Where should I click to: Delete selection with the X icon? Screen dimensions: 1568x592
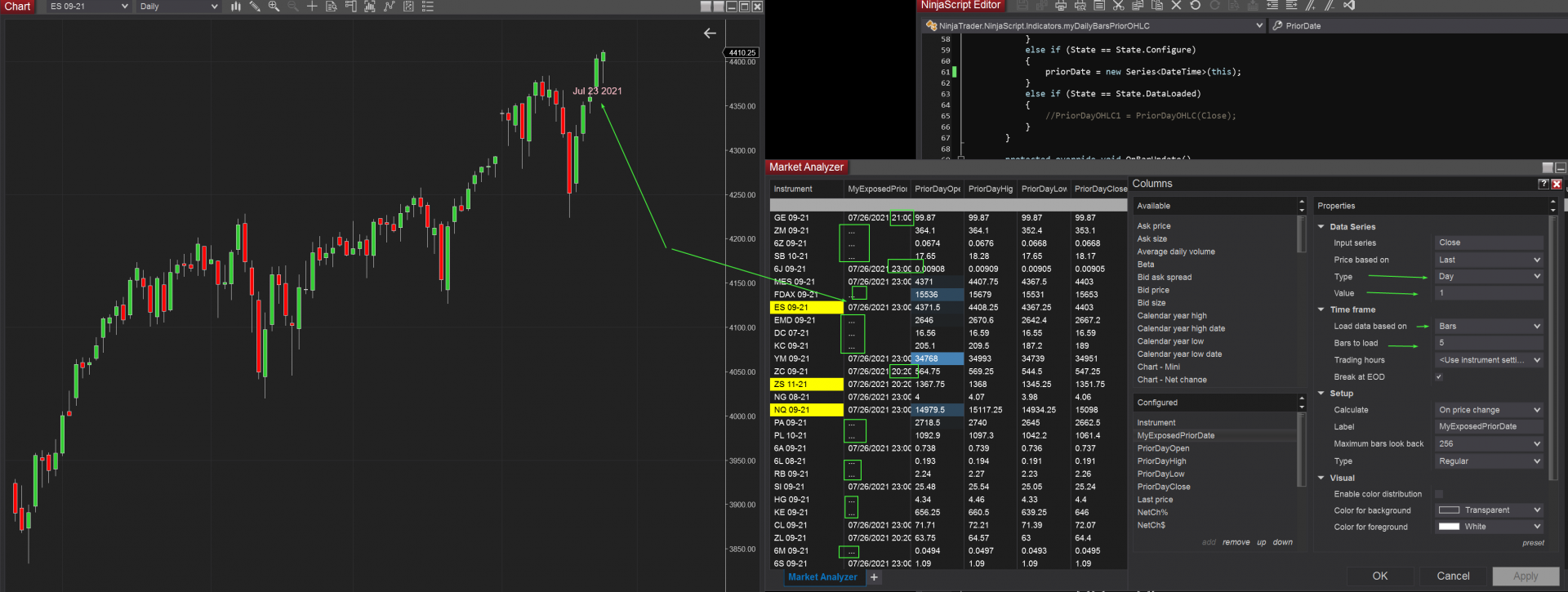1176,6
